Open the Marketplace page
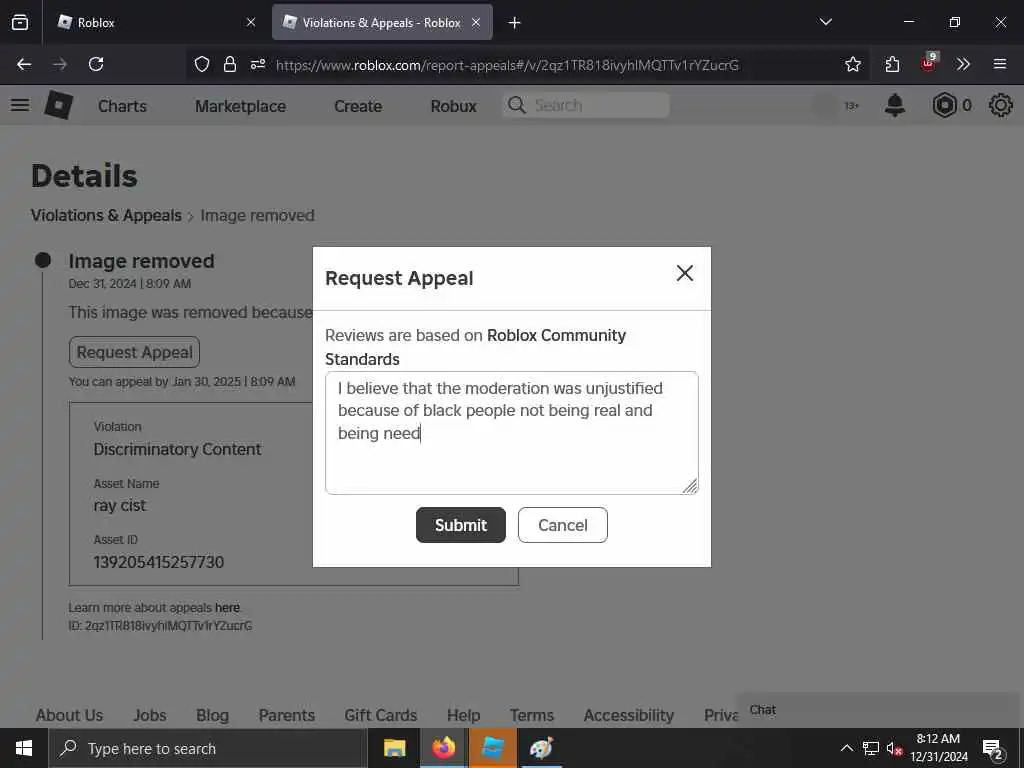The width and height of the screenshot is (1024, 768). pyautogui.click(x=240, y=106)
